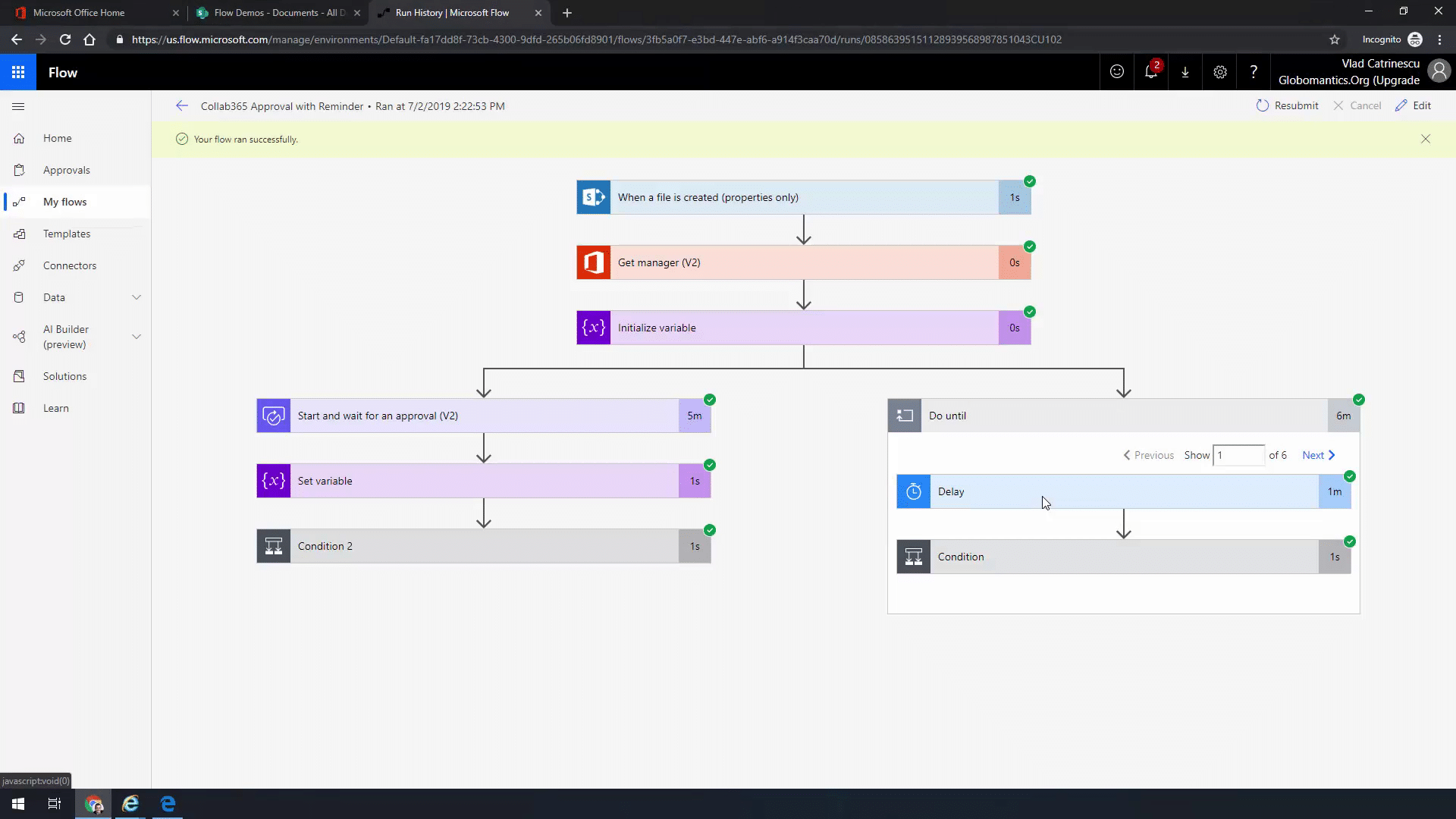Image resolution: width=1456 pixels, height=819 pixels.
Task: Open Microsoft Edge from taskbar
Action: pyautogui.click(x=168, y=804)
